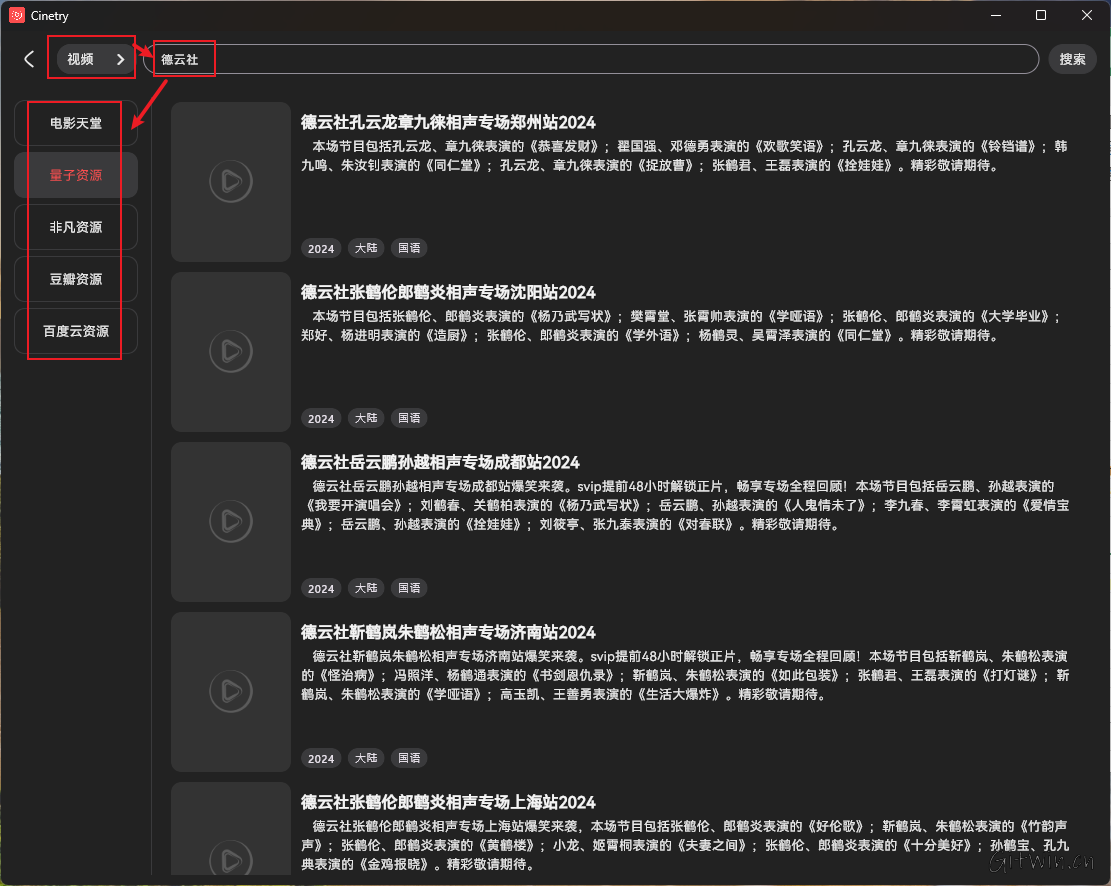Viewport: 1111px width, 886px height.
Task: Open title 德云社岳云鹏孙越相声专场成都站2024
Action: coord(440,462)
